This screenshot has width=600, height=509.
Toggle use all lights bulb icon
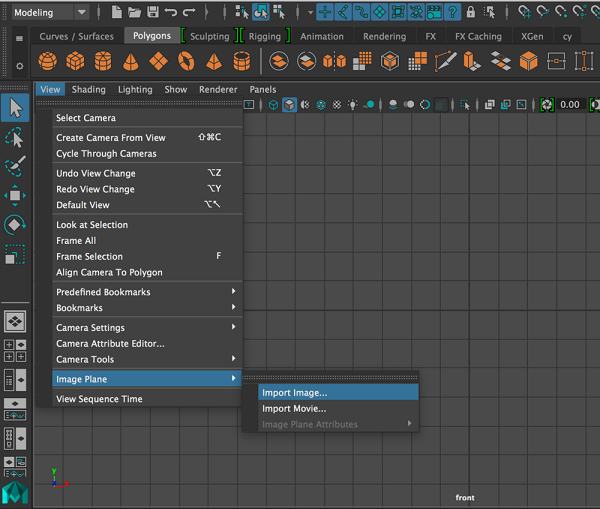coord(352,105)
